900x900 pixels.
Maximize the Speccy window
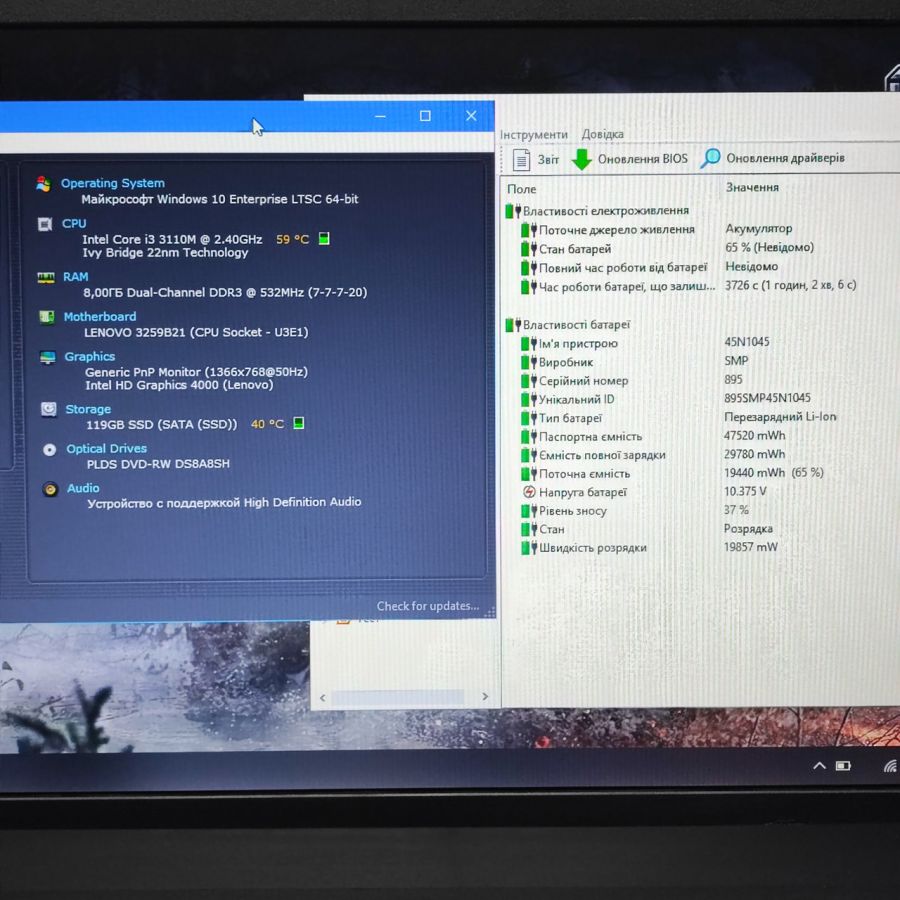click(x=425, y=116)
